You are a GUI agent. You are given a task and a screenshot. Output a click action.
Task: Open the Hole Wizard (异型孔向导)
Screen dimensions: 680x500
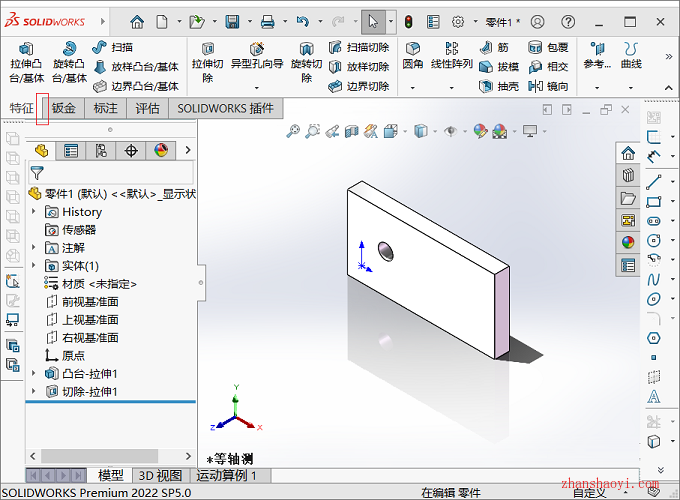pyautogui.click(x=257, y=56)
